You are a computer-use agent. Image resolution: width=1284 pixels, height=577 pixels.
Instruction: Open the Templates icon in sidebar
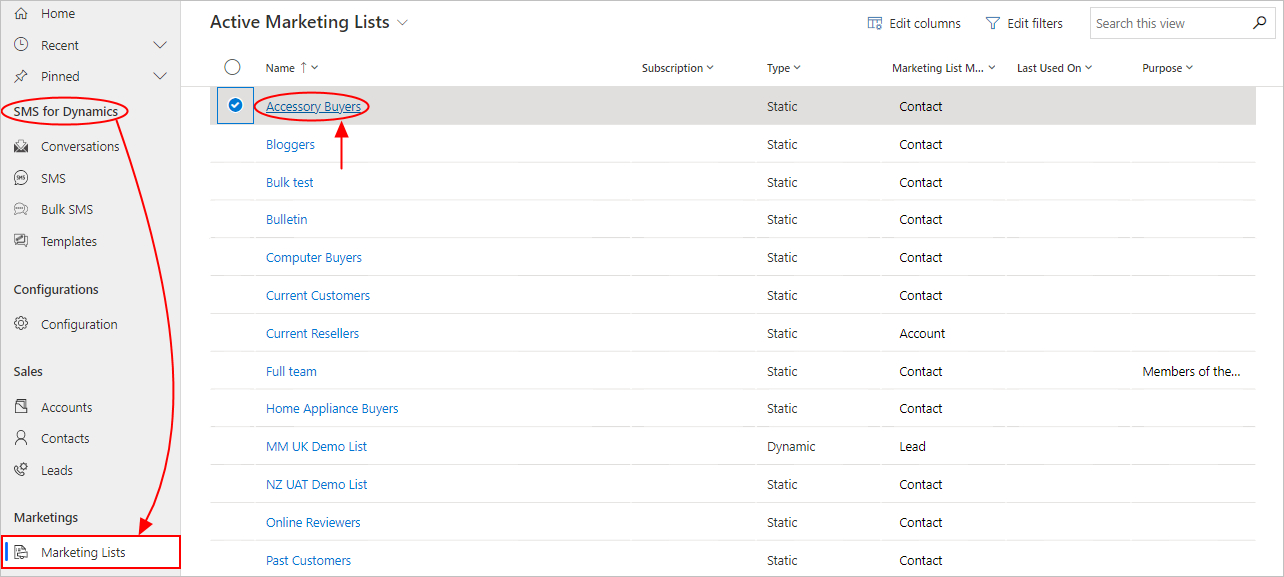pos(21,241)
